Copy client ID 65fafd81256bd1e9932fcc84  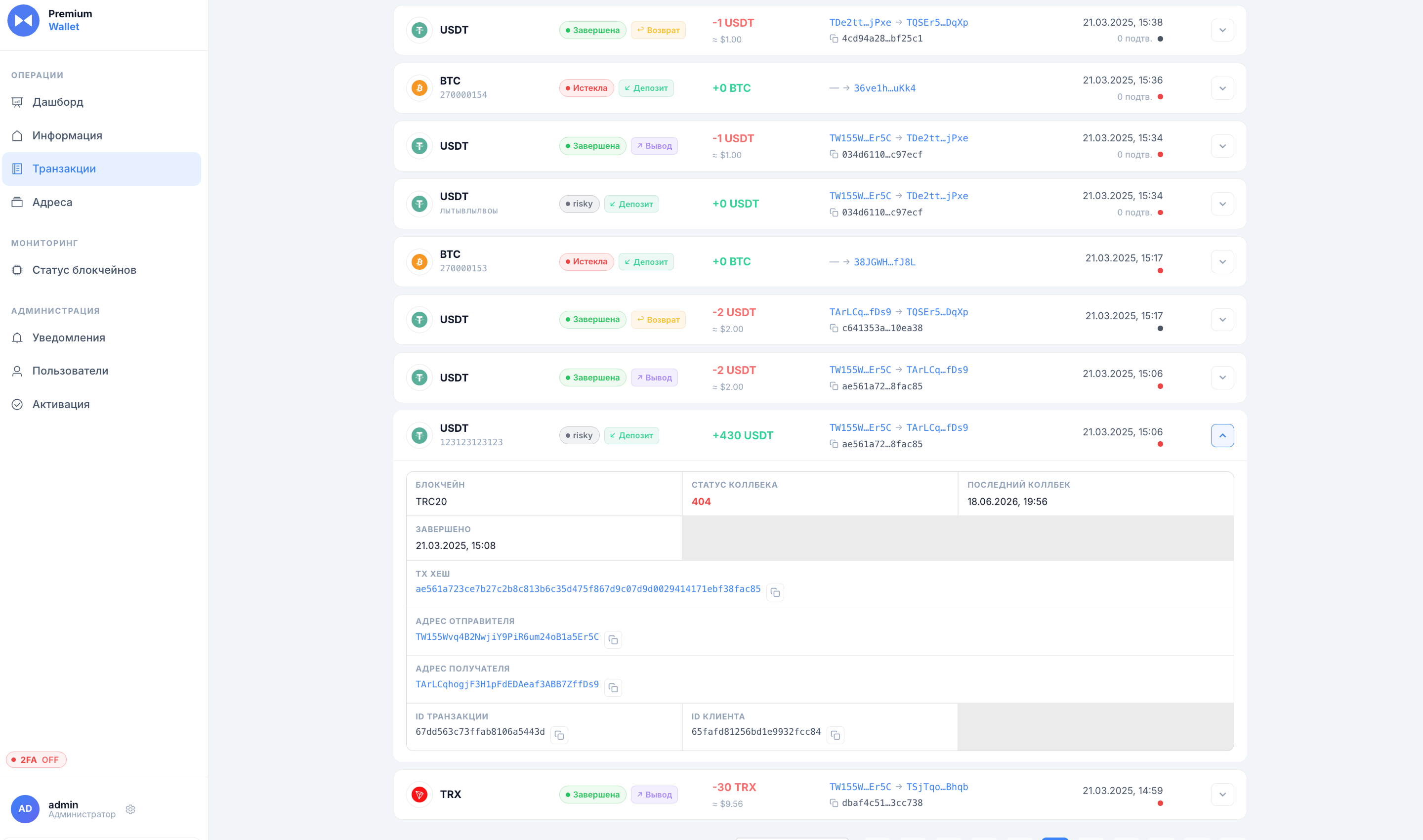coord(836,735)
